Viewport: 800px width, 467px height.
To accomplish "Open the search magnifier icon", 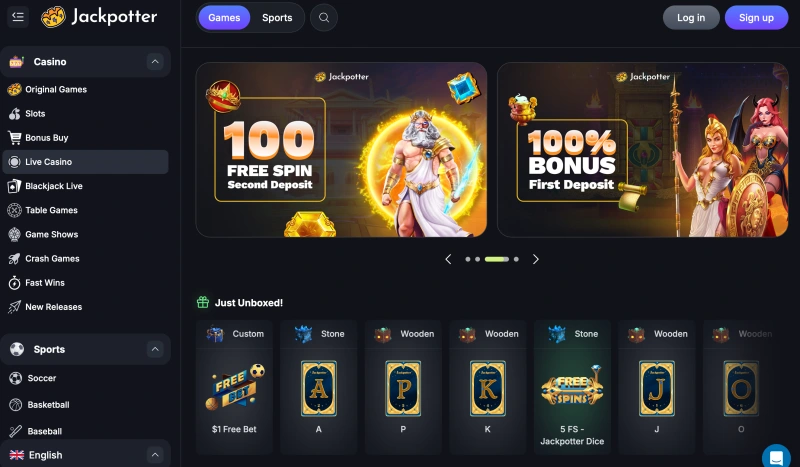I will pos(324,17).
